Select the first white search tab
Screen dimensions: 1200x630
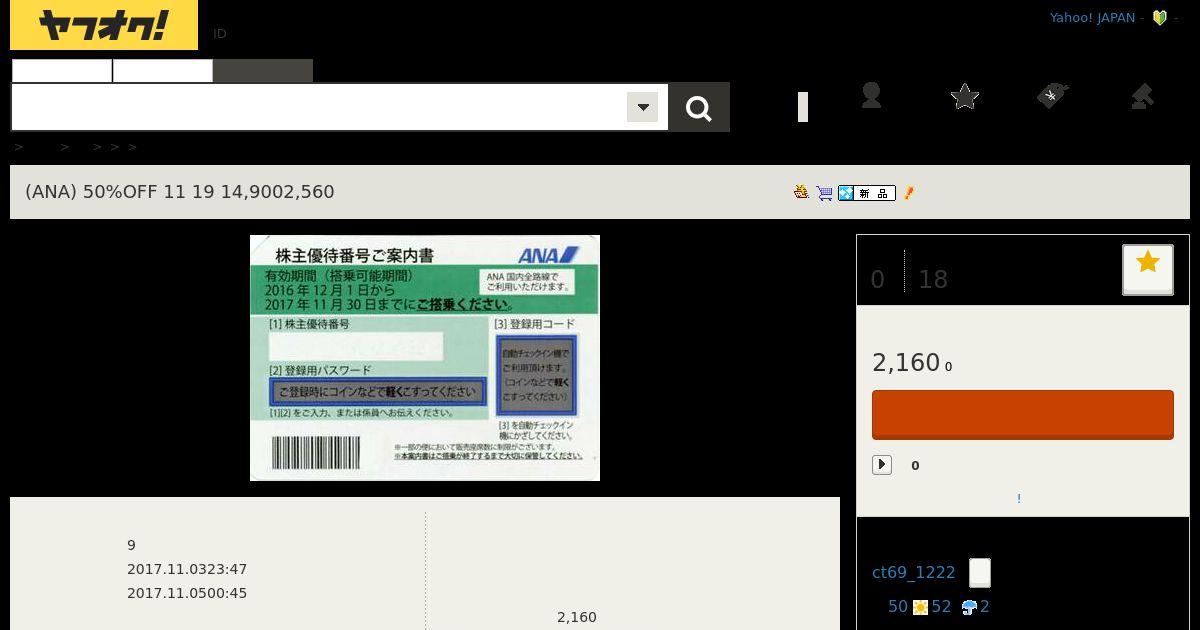[x=62, y=71]
